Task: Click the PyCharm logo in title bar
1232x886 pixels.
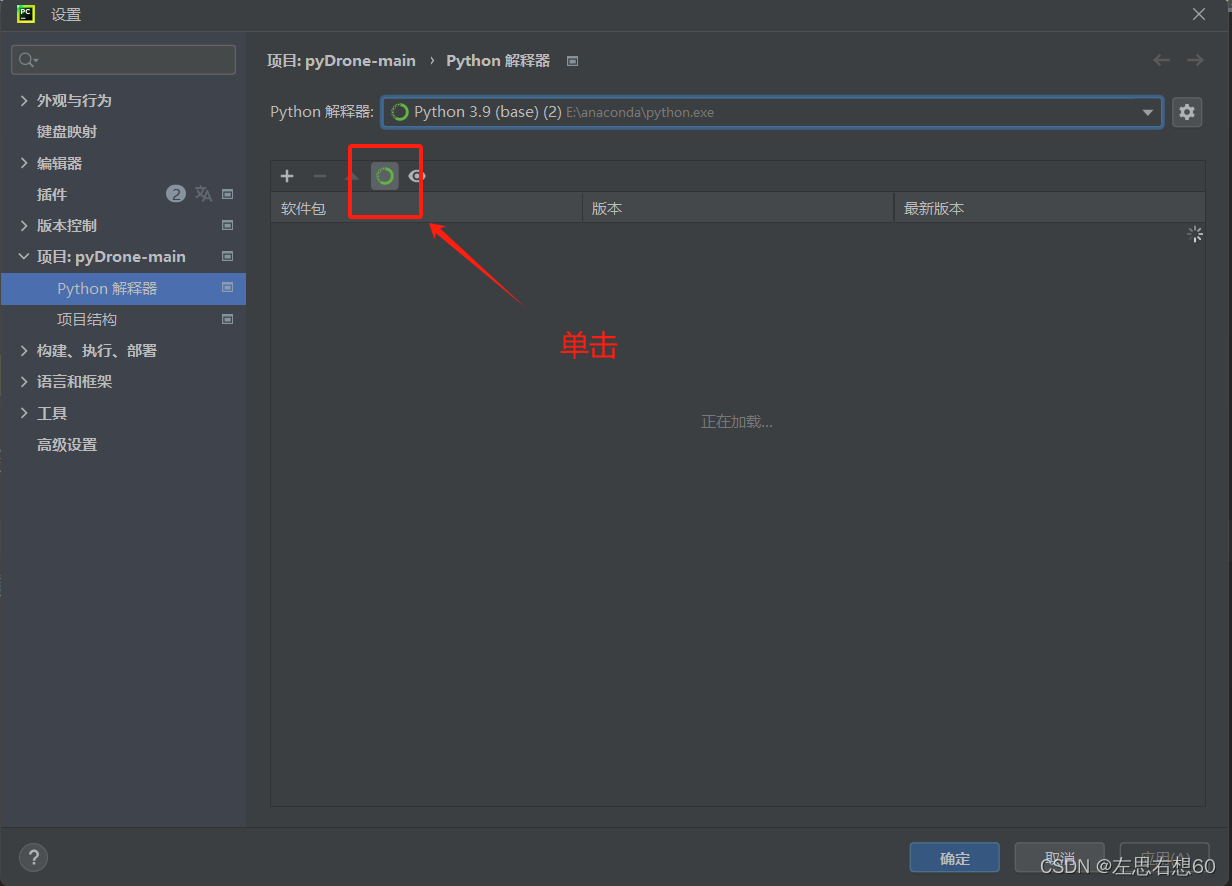Action: [x=26, y=14]
